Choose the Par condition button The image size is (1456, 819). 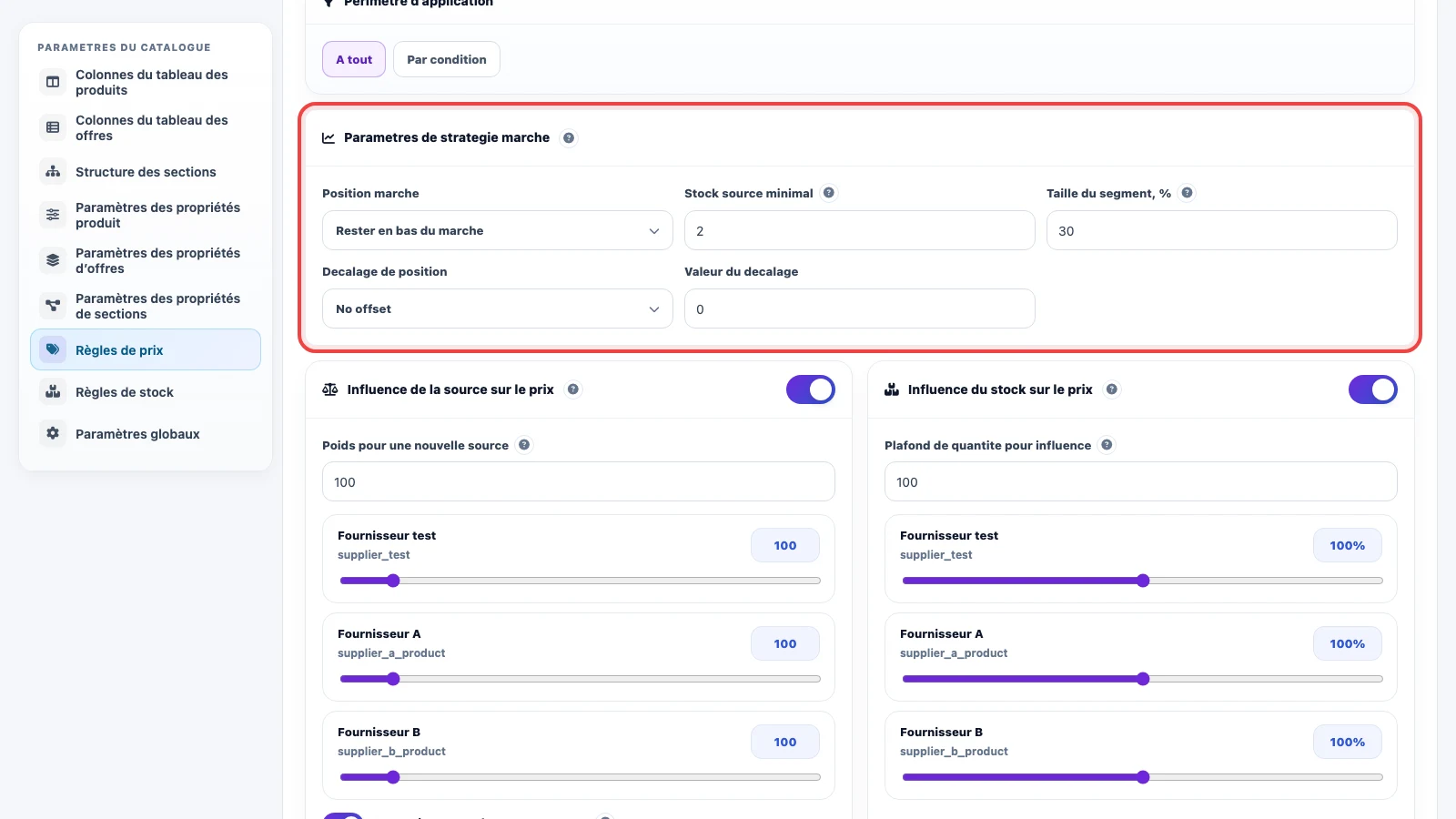(x=447, y=59)
